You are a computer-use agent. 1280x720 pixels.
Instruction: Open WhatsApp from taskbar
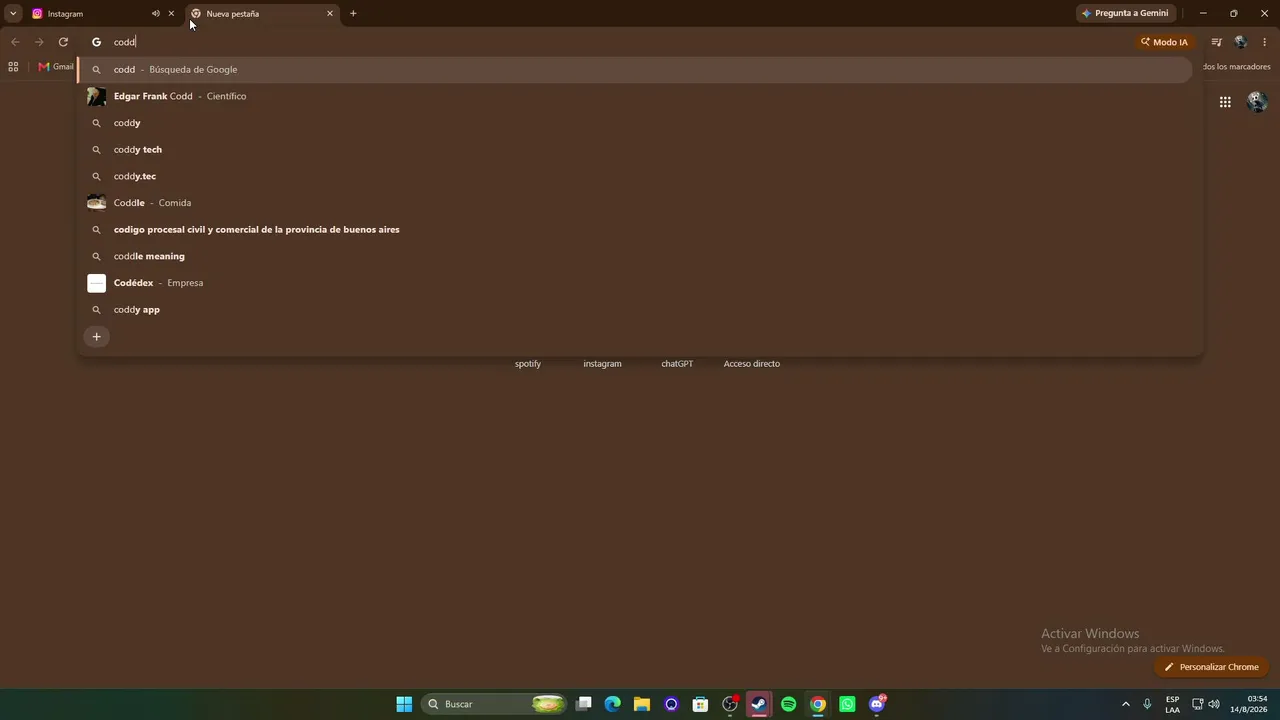coord(848,704)
